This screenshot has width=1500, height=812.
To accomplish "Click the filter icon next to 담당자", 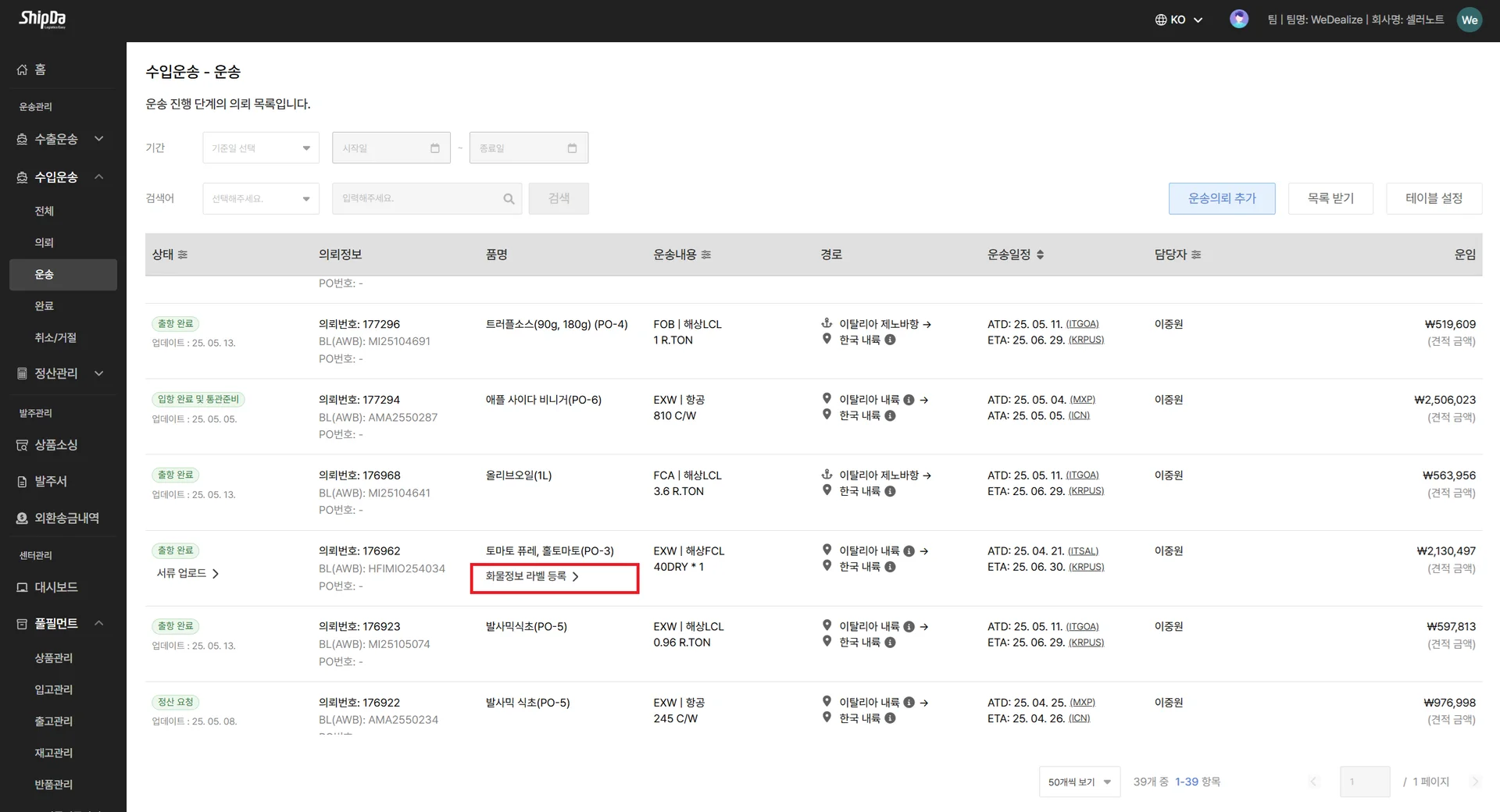I will [1196, 255].
